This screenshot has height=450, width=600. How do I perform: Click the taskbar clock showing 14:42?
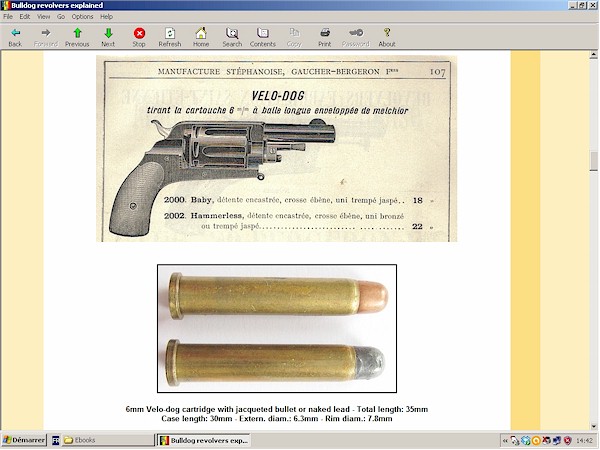584,441
